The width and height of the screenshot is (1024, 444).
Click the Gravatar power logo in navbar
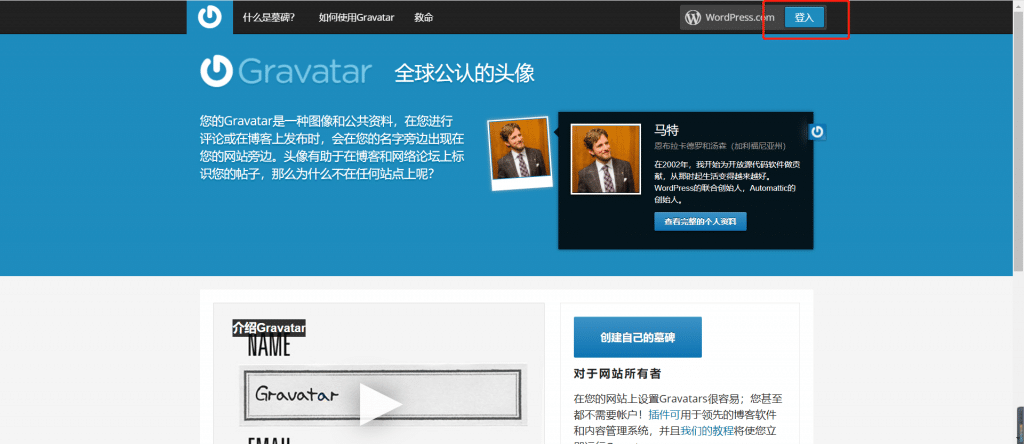click(x=210, y=17)
